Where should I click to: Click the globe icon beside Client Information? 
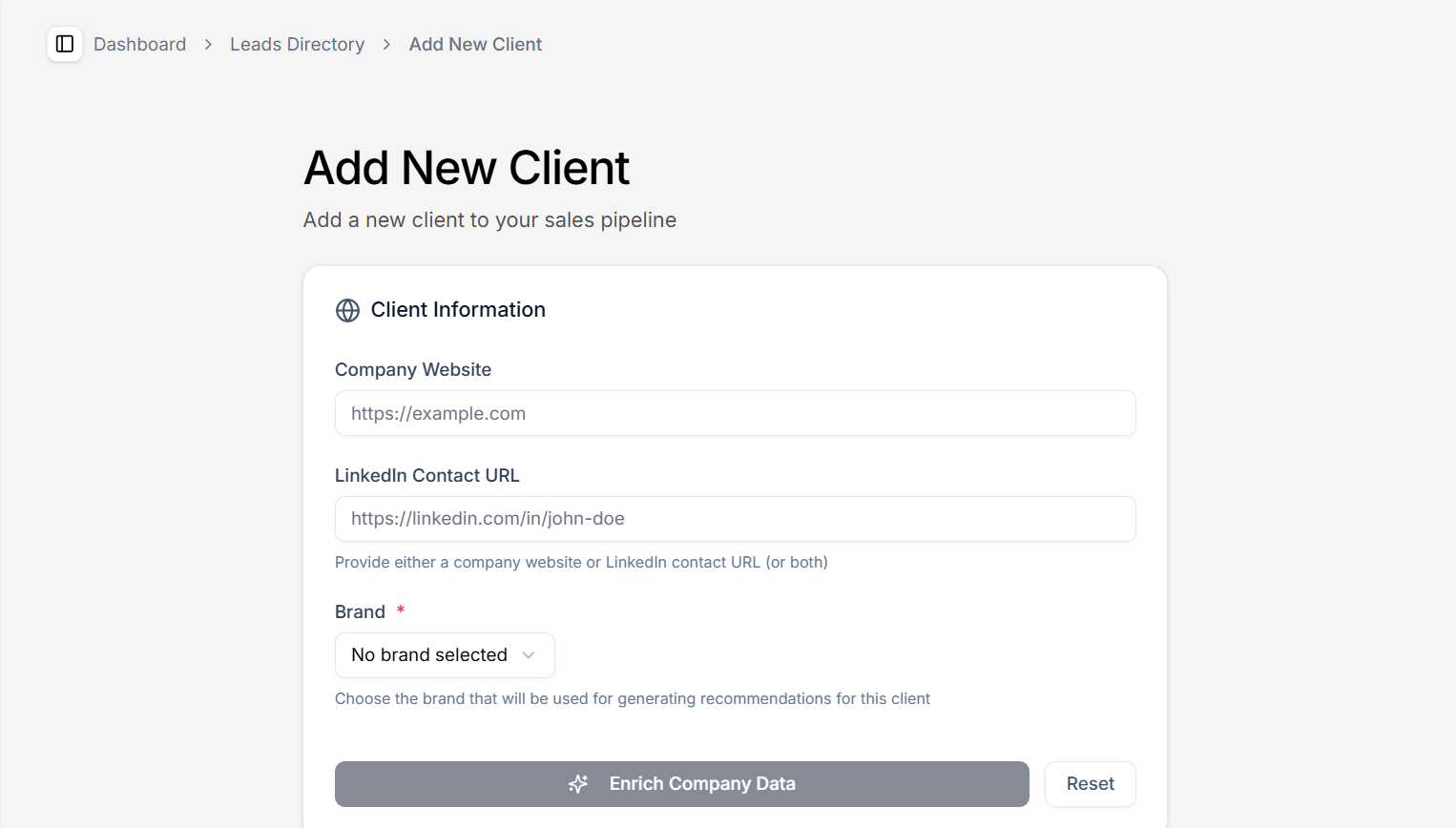click(346, 310)
